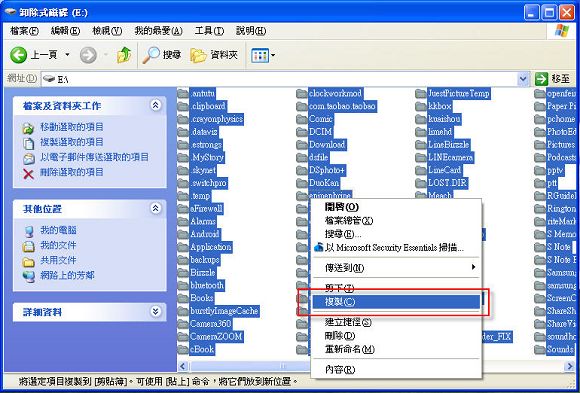The image size is (580, 393).
Task: Select the com.taobao.taobao folder icon
Action: [x=302, y=106]
